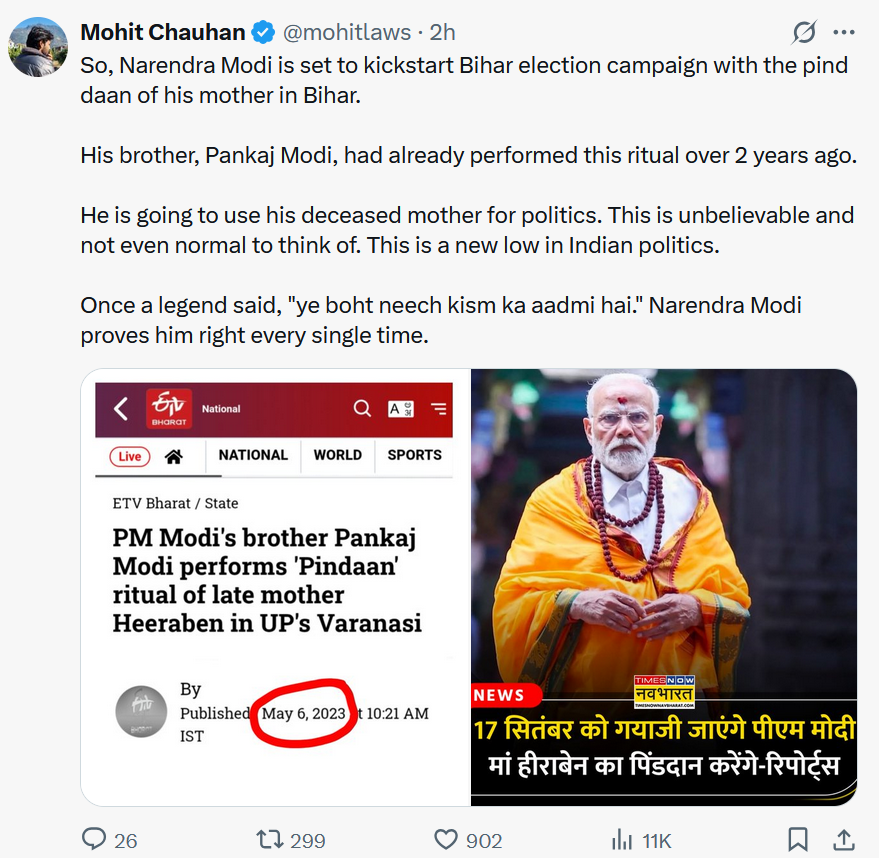Select the NATIONAL tab in ETV screenshot
This screenshot has width=879, height=858.
click(x=253, y=455)
